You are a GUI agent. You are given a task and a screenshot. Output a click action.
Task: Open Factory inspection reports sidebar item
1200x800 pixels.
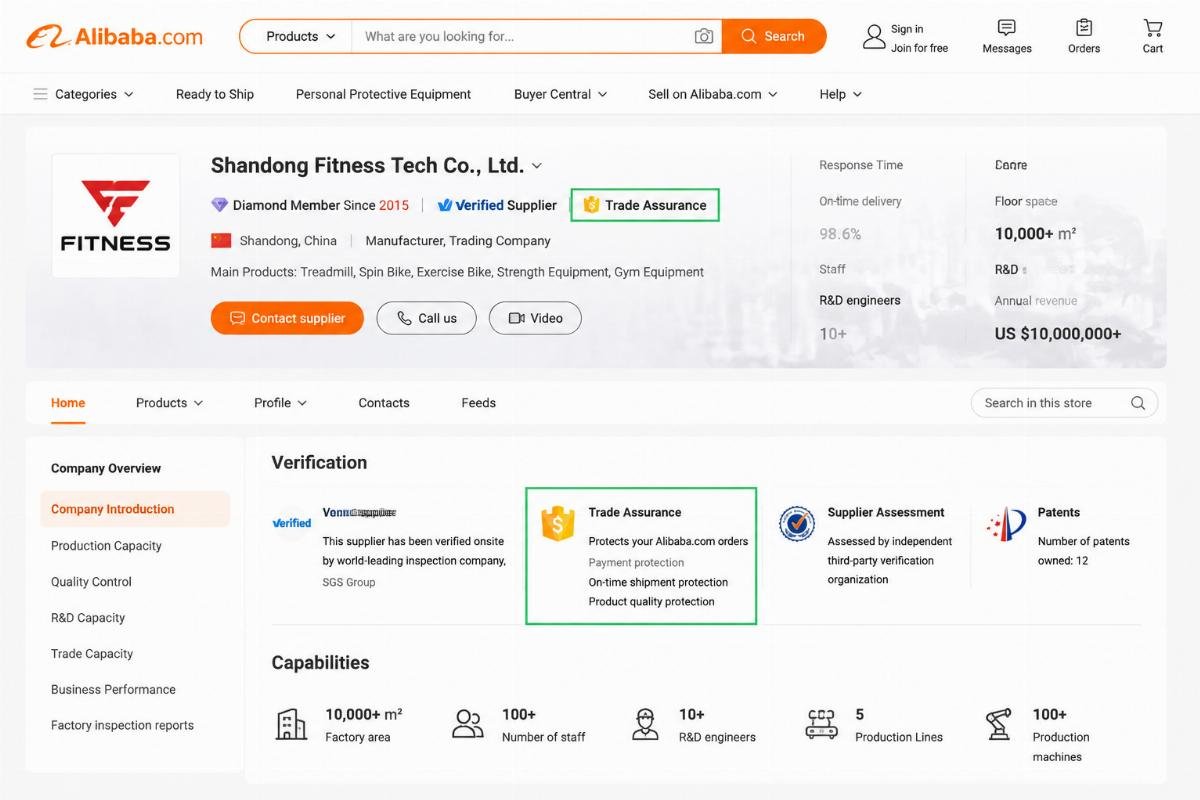122,726
